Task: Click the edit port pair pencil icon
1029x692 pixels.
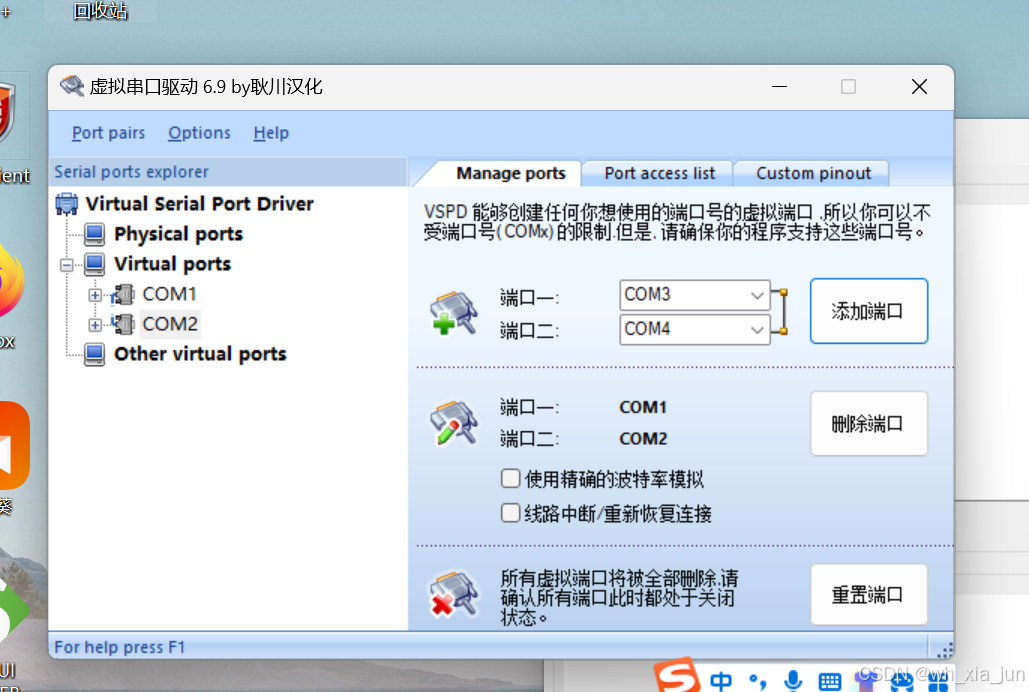Action: pos(454,423)
